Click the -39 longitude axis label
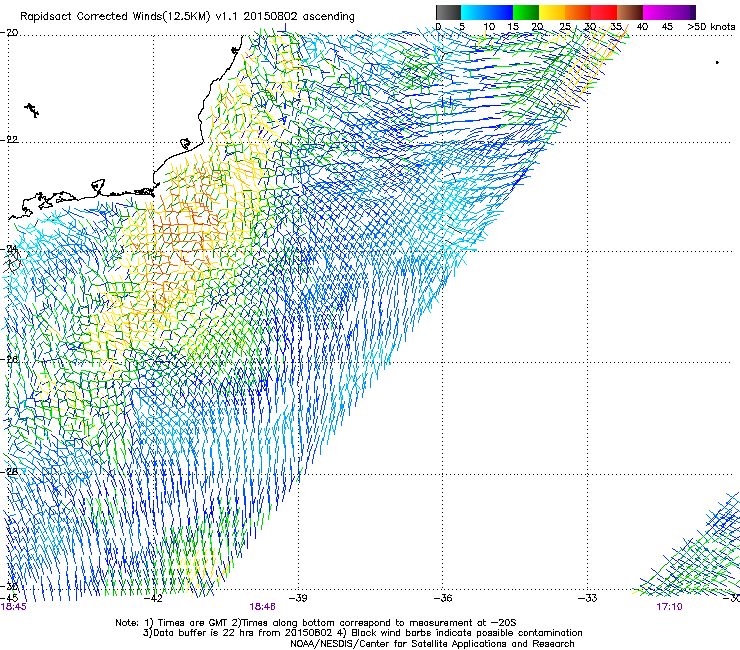The width and height of the screenshot is (740, 650). pyautogui.click(x=298, y=598)
